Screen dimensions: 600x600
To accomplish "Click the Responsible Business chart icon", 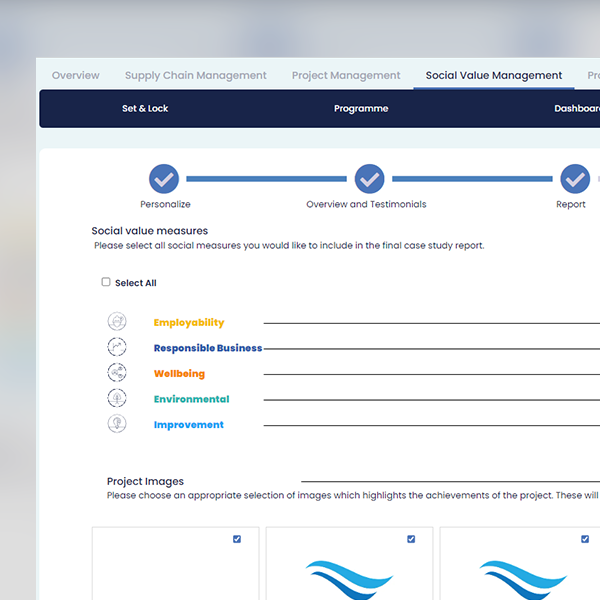I will [117, 347].
